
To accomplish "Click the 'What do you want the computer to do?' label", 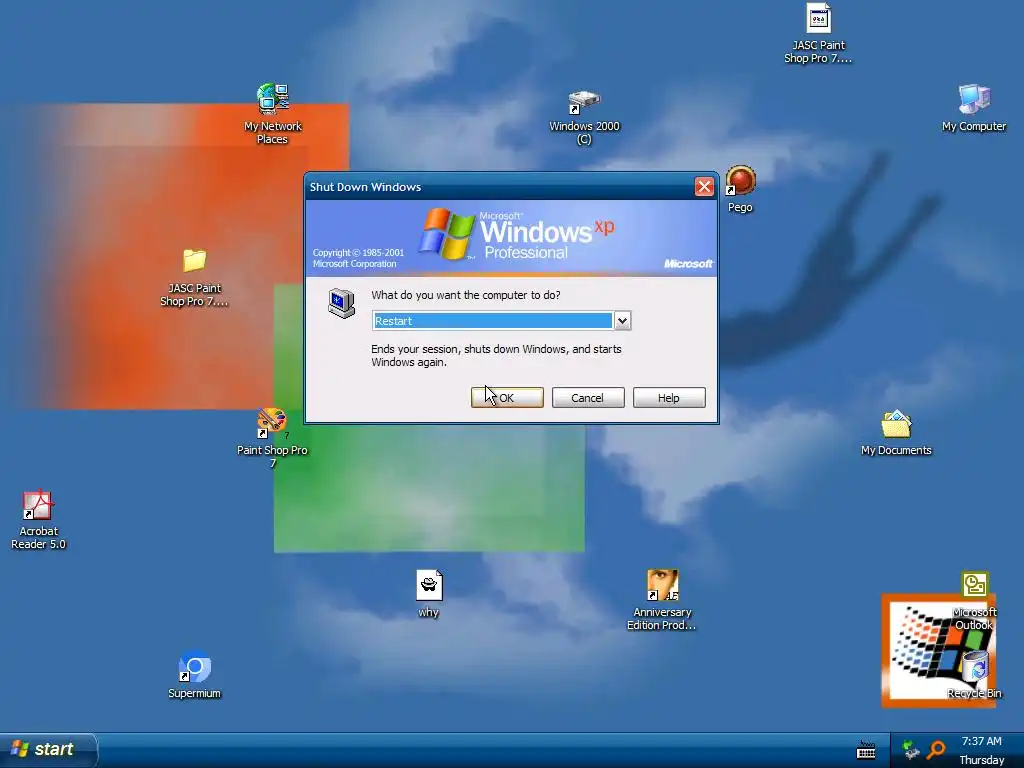I will (466, 295).
